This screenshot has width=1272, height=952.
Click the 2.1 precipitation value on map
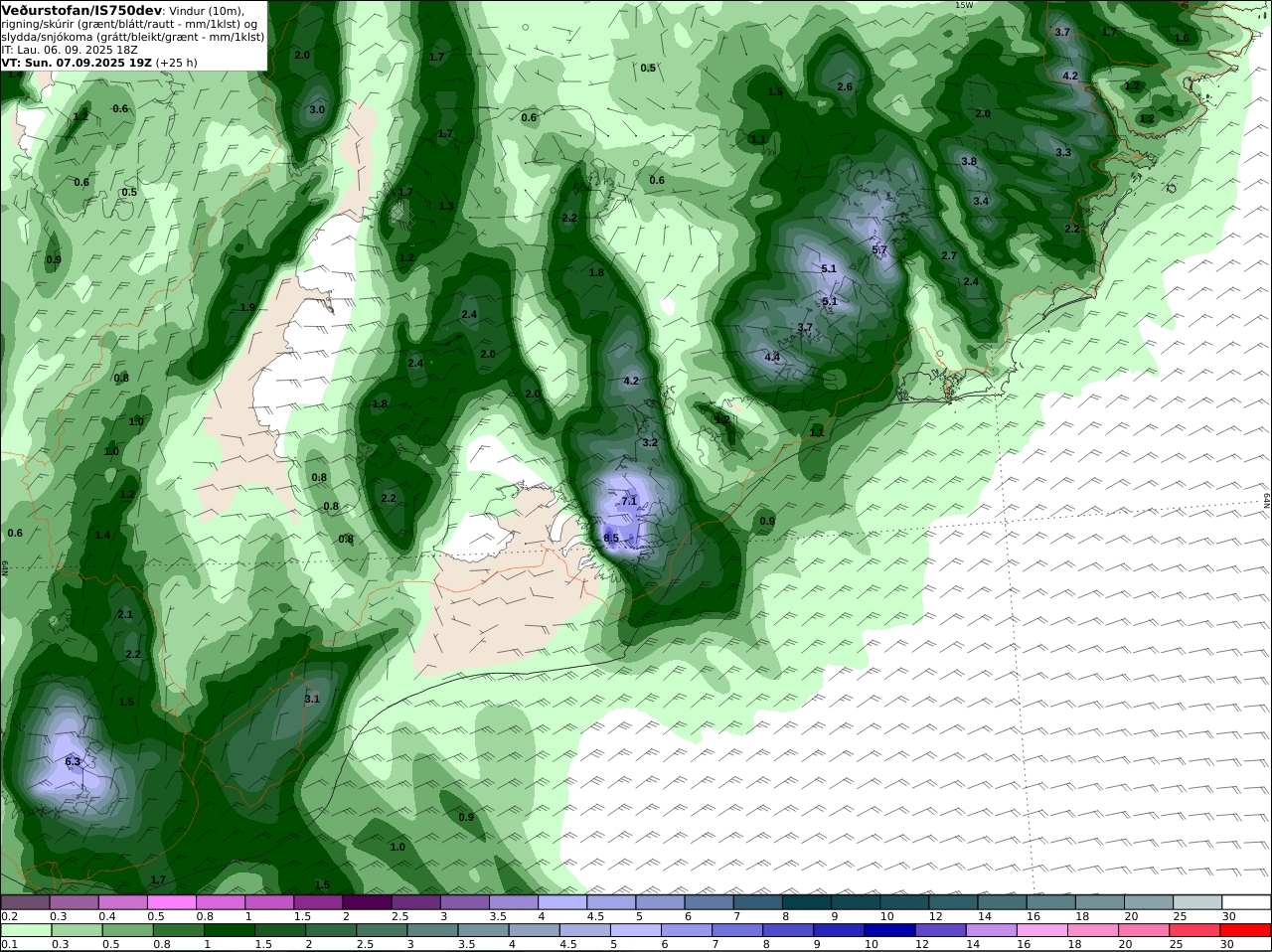[125, 615]
